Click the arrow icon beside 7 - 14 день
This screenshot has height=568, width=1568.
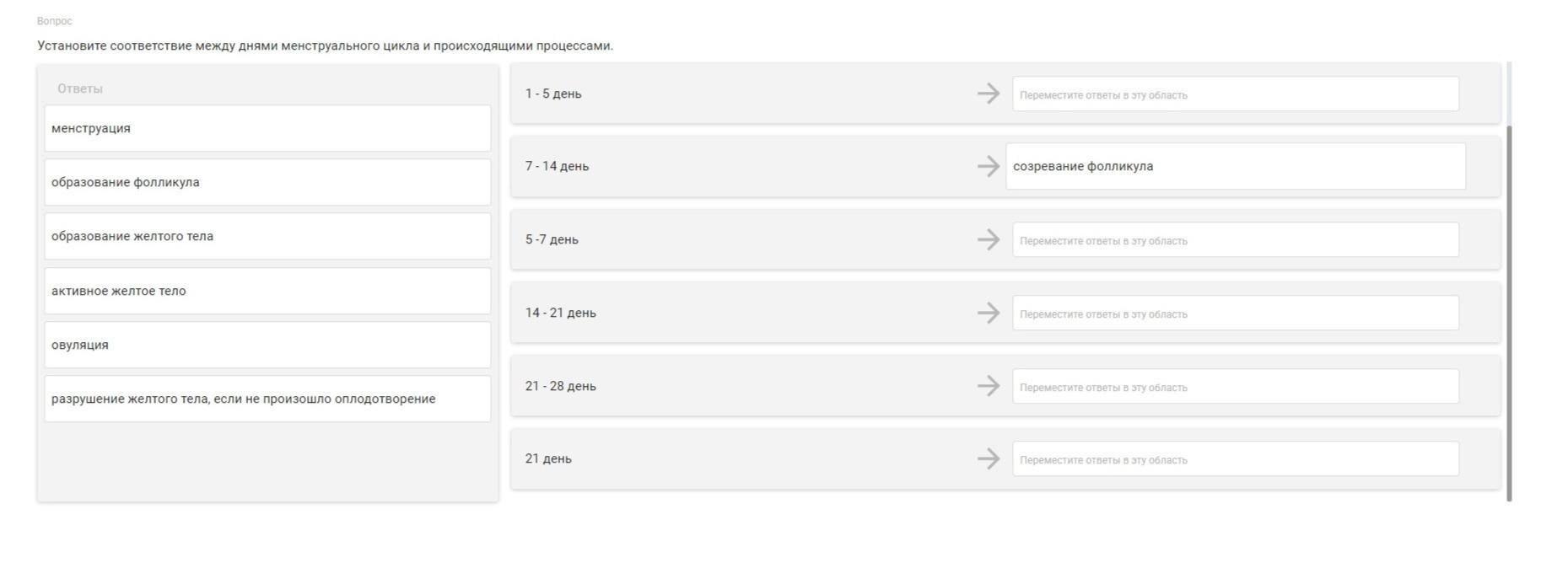[989, 166]
